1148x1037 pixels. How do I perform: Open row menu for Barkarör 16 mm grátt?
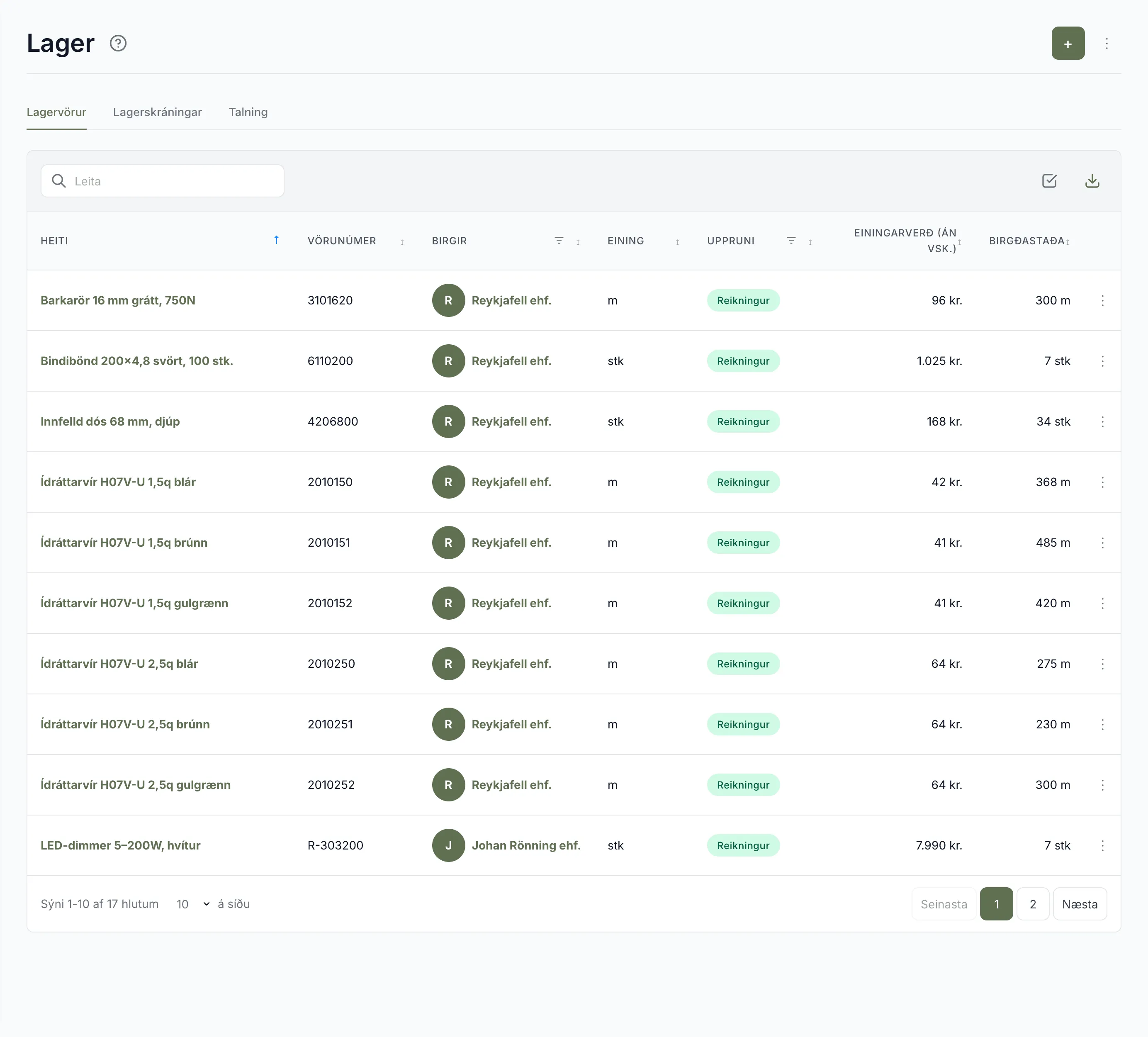tap(1102, 301)
